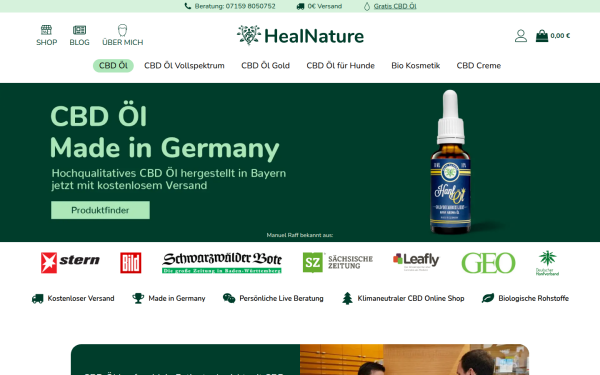Click the HealNature leaf logo
Image resolution: width=600 pixels, height=375 pixels.
(x=249, y=35)
